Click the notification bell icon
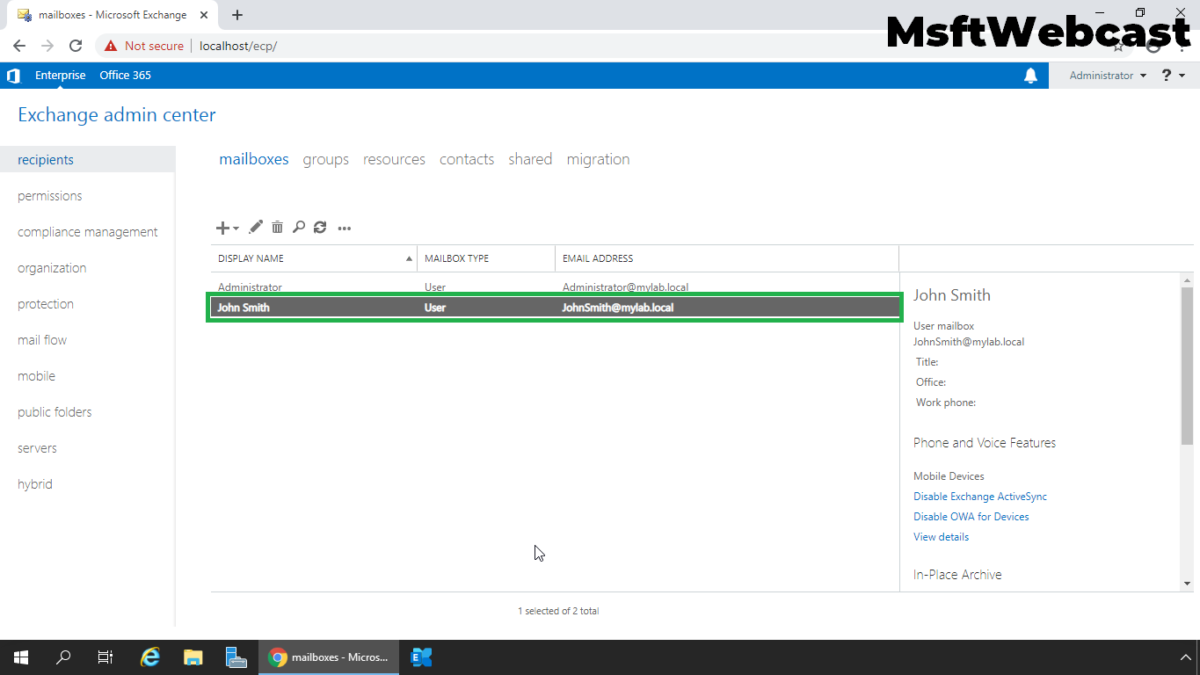 click(x=1032, y=75)
